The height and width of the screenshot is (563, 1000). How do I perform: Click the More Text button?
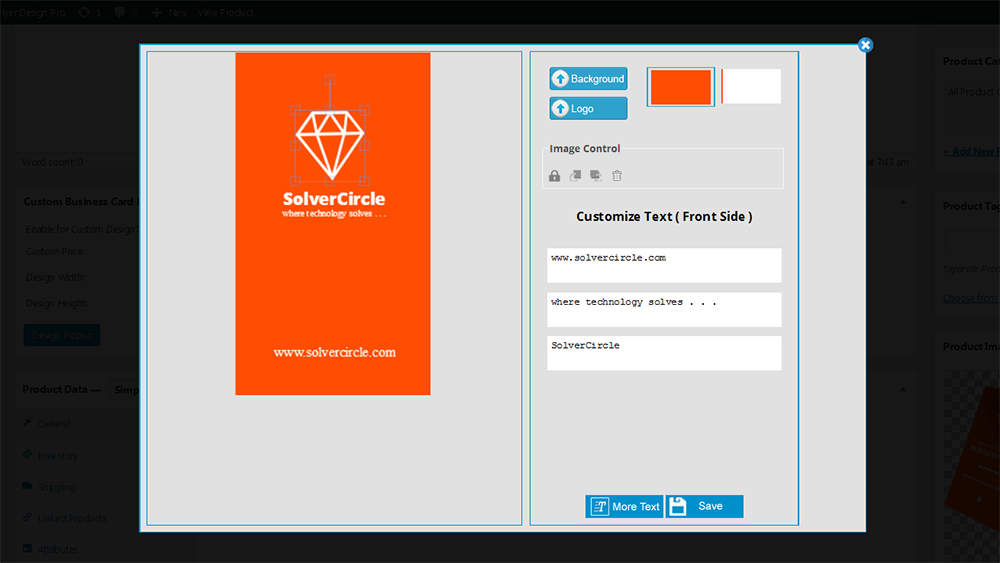point(624,506)
